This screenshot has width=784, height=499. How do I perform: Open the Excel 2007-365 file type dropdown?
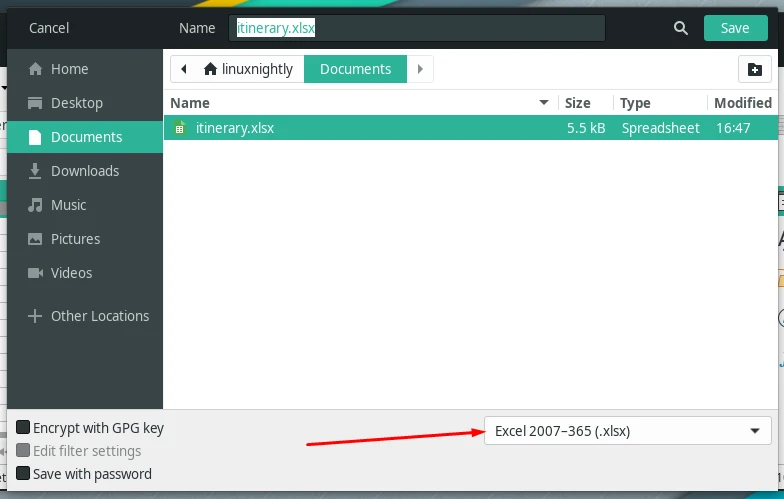click(x=628, y=430)
